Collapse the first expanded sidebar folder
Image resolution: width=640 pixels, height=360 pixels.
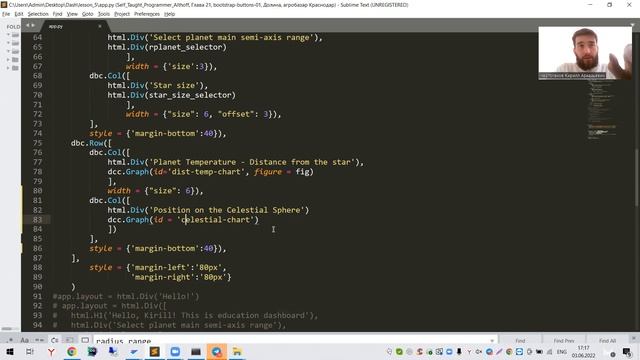8,35
